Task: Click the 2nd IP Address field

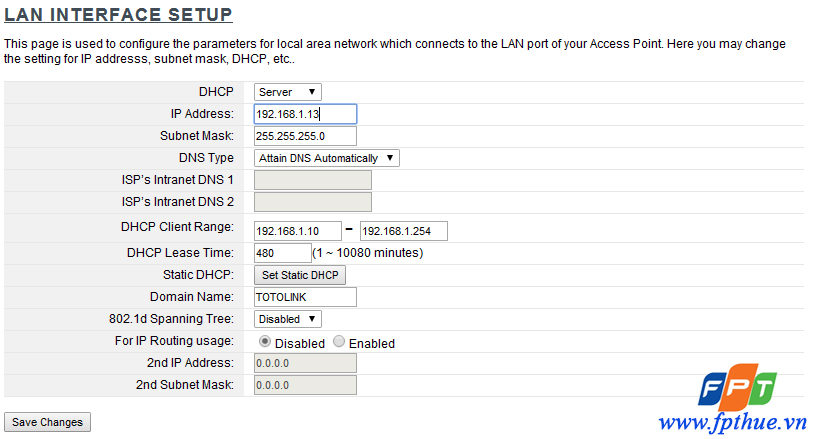Action: pos(305,363)
